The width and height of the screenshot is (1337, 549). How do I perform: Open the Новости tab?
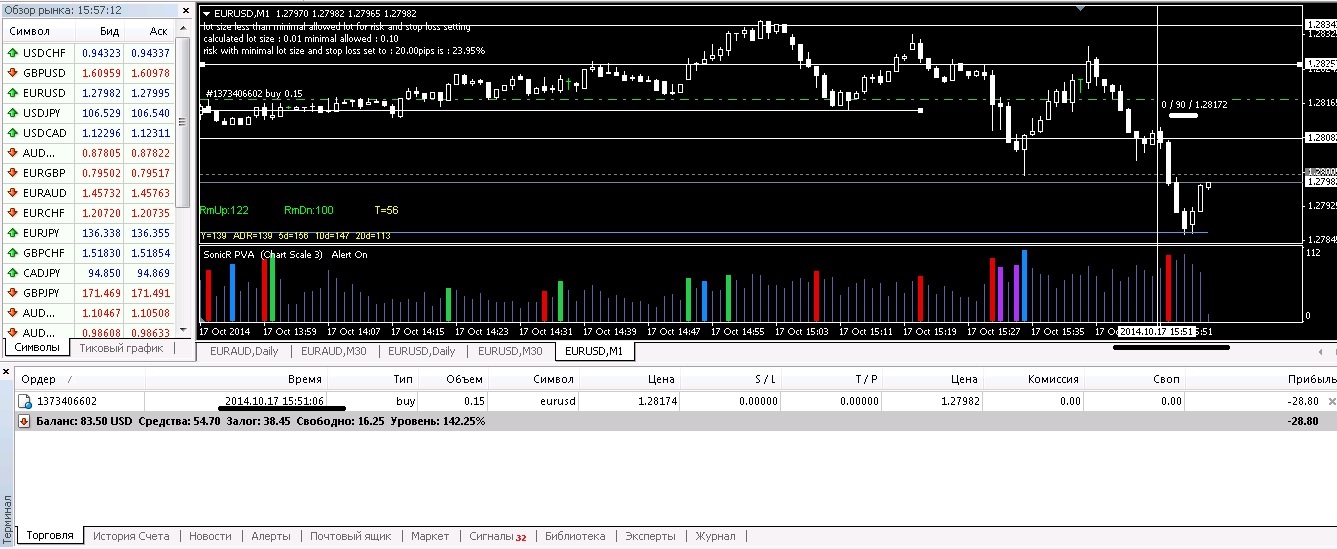210,536
